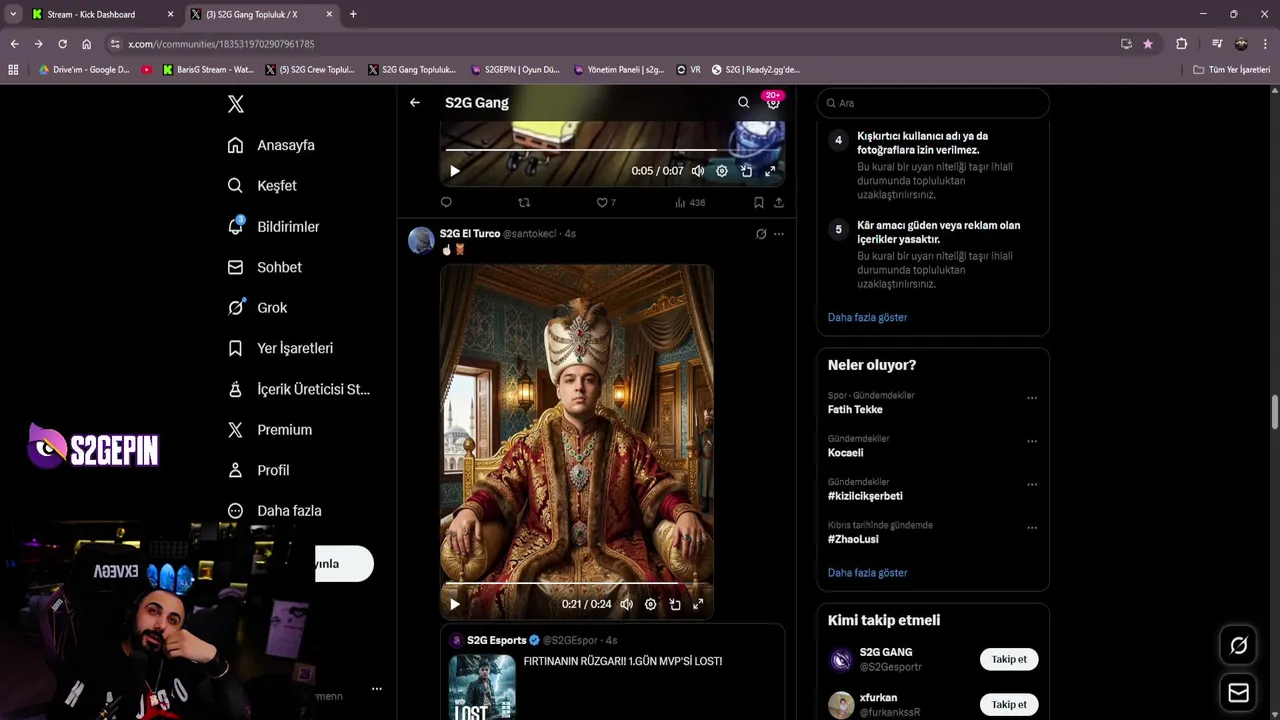Go back with the arrow beside S2G Gang
This screenshot has width=1280, height=720.
pyautogui.click(x=415, y=102)
